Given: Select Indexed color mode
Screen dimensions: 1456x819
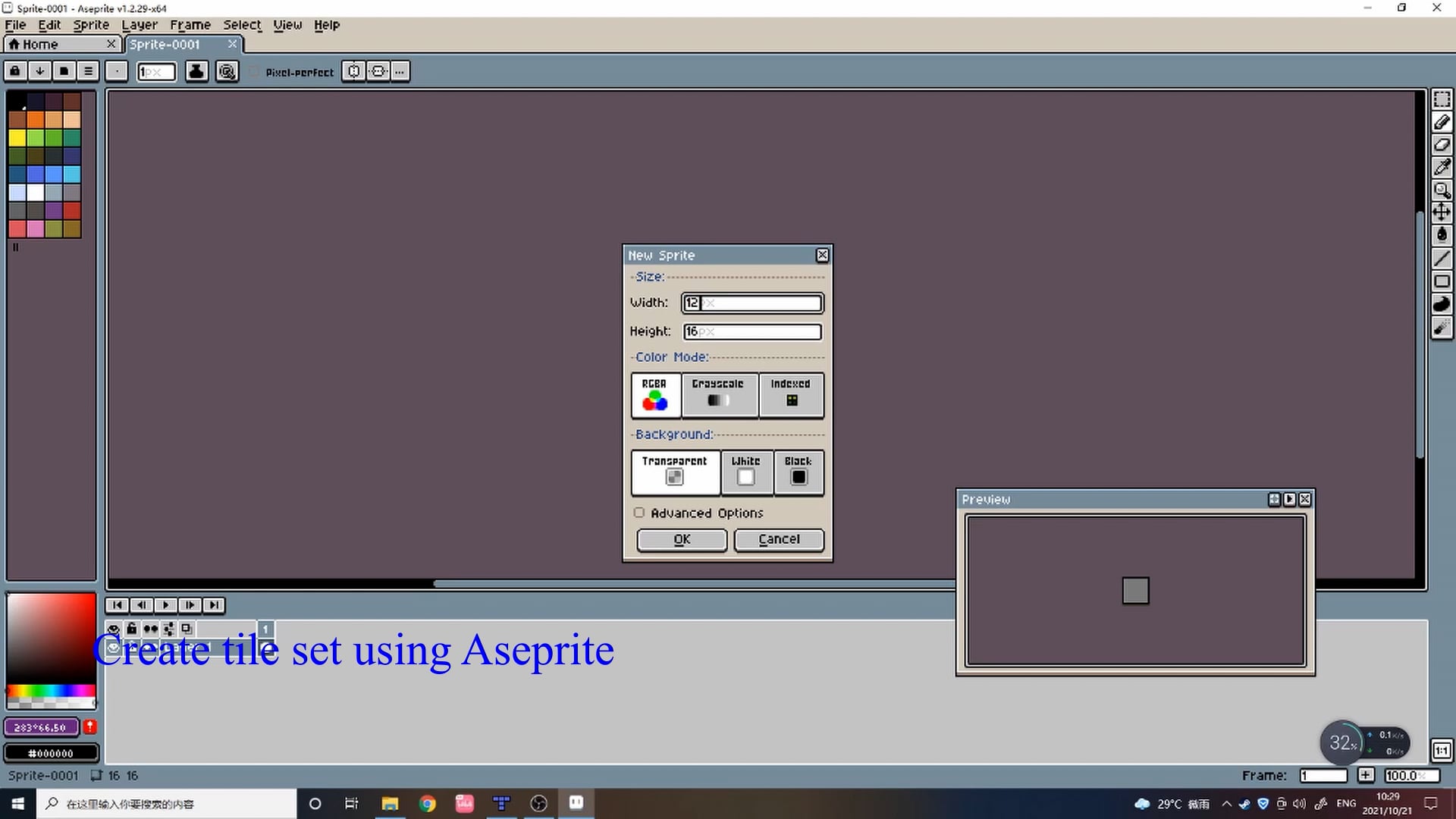Looking at the screenshot, I should point(791,395).
